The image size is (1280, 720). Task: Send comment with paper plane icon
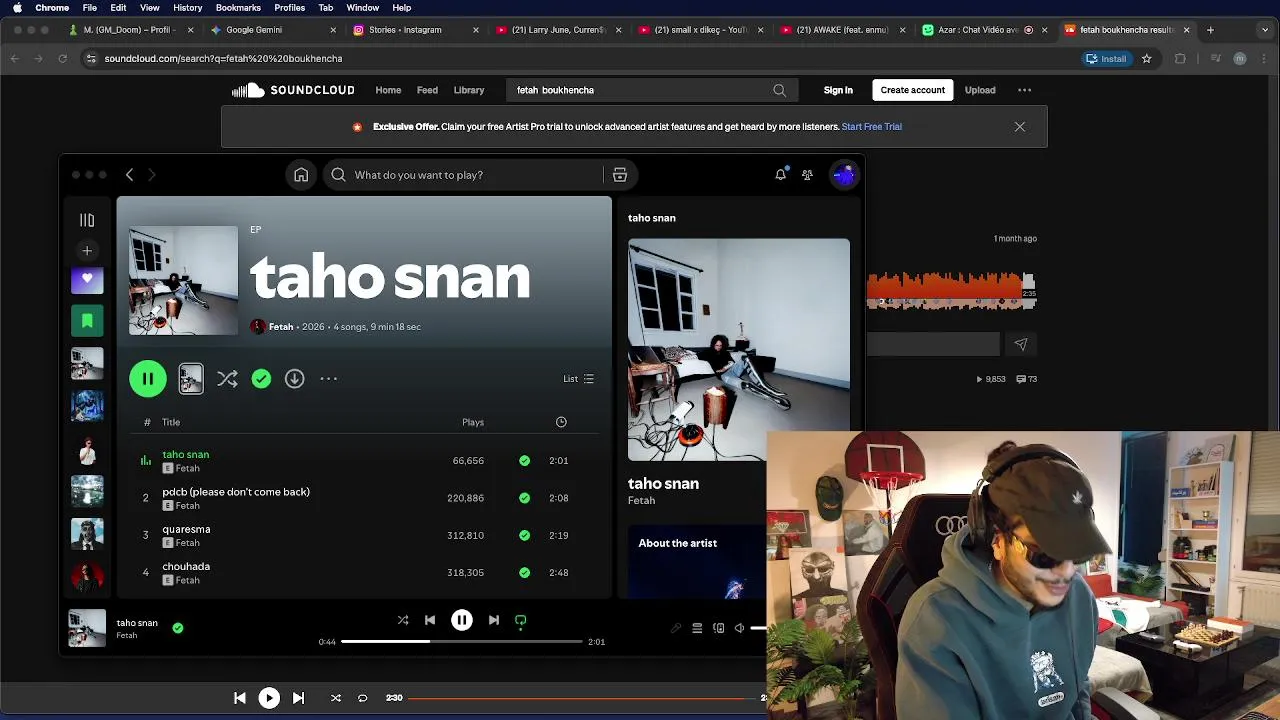point(1021,344)
